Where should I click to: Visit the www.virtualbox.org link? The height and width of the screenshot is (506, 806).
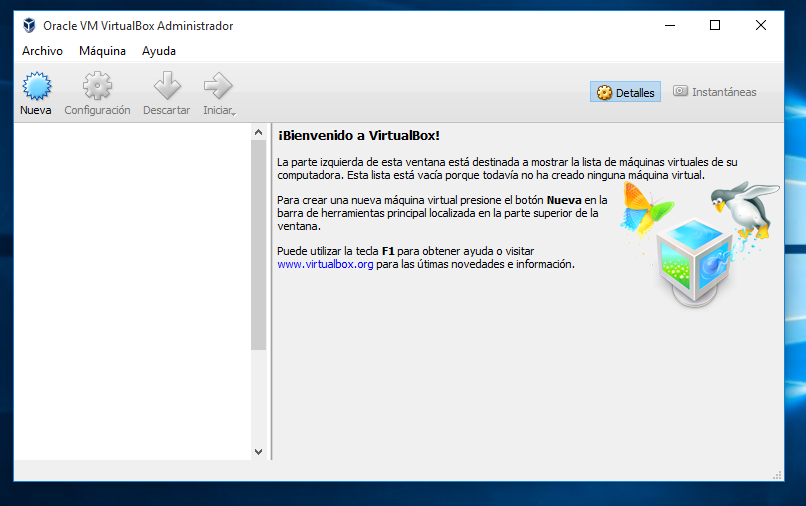[x=325, y=264]
